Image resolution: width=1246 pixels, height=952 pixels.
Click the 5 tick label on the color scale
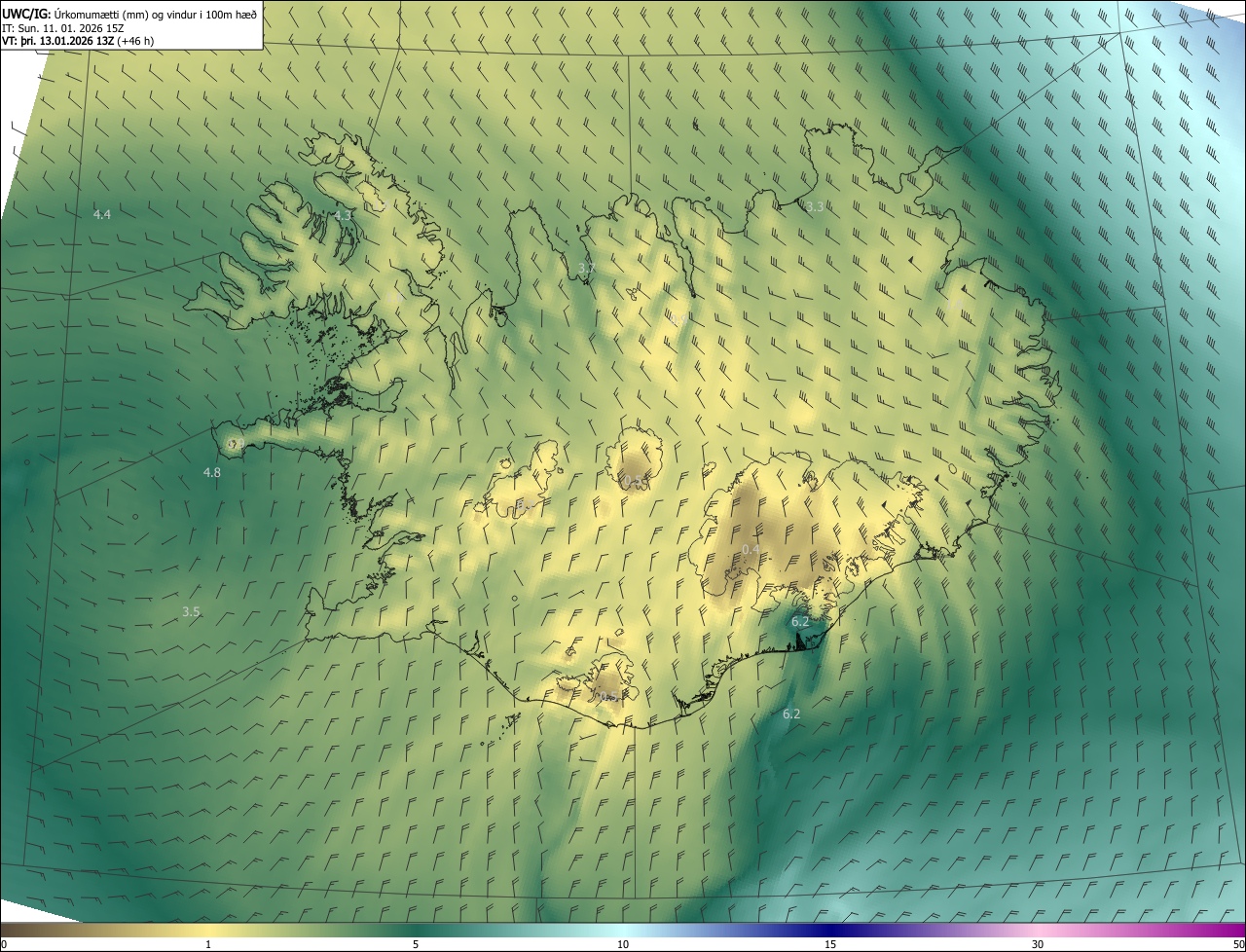[416, 944]
